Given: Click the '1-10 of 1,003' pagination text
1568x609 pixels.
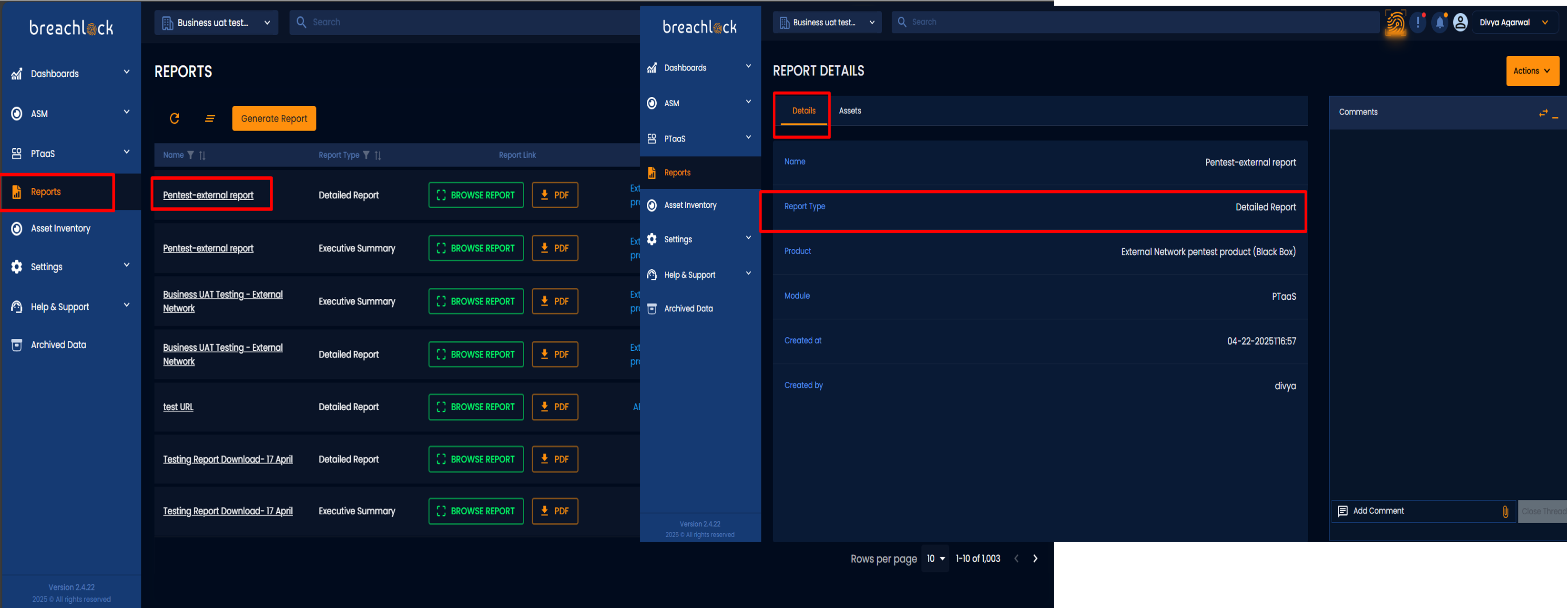Looking at the screenshot, I should click(977, 559).
